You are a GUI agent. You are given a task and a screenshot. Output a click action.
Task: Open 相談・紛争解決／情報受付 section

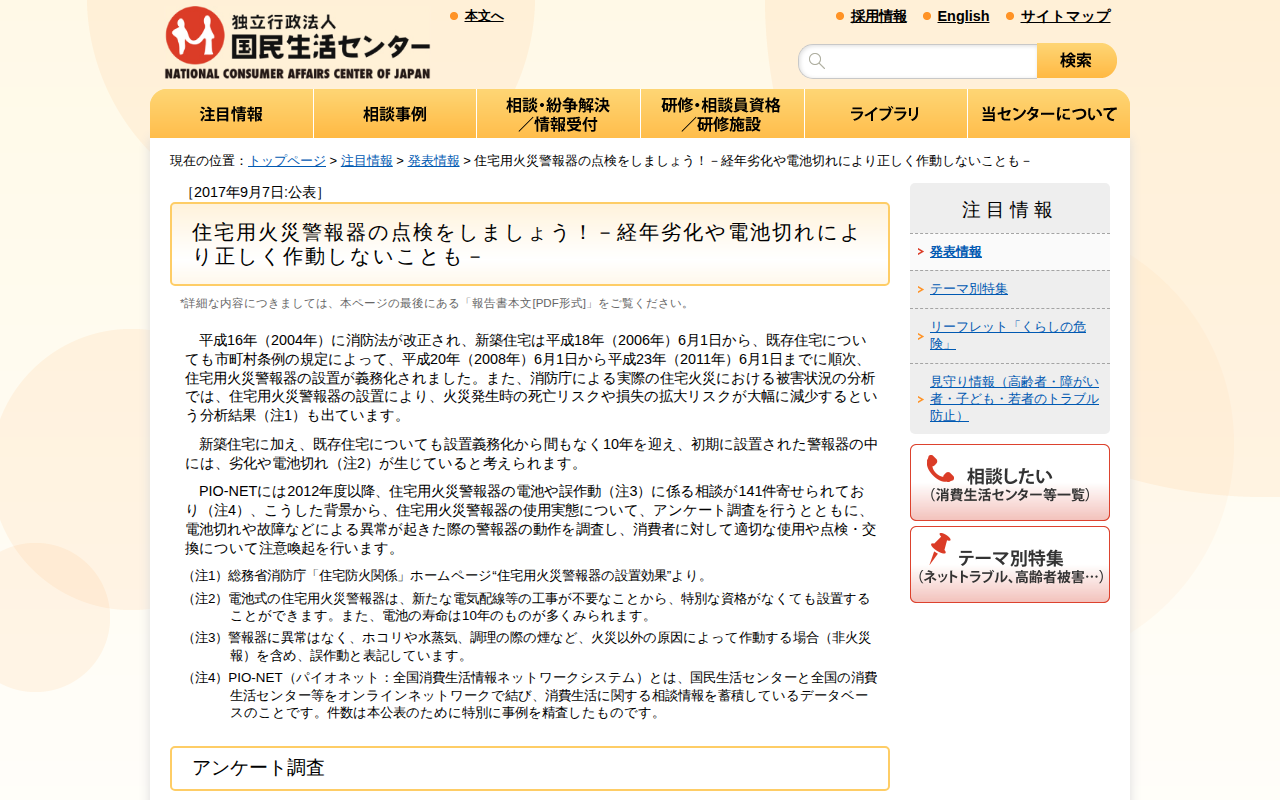point(558,113)
